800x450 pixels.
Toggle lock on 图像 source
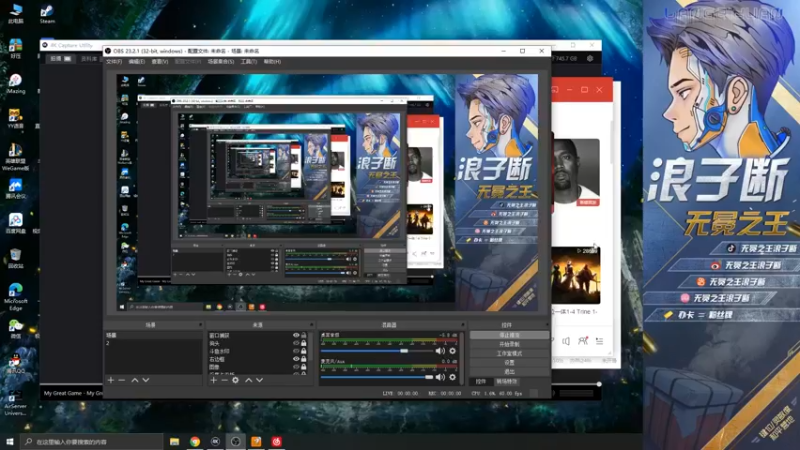304,367
